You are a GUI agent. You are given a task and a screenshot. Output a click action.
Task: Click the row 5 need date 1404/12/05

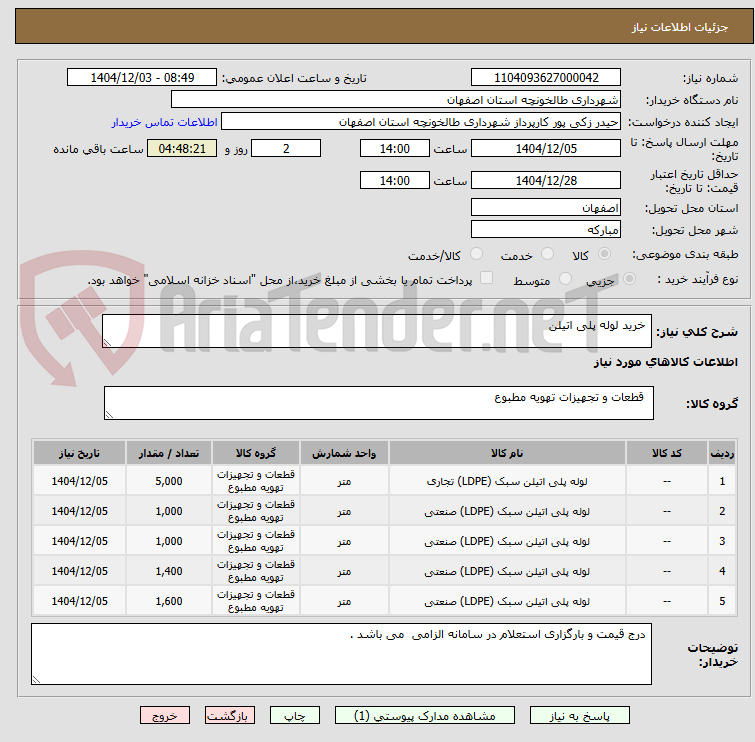point(79,601)
